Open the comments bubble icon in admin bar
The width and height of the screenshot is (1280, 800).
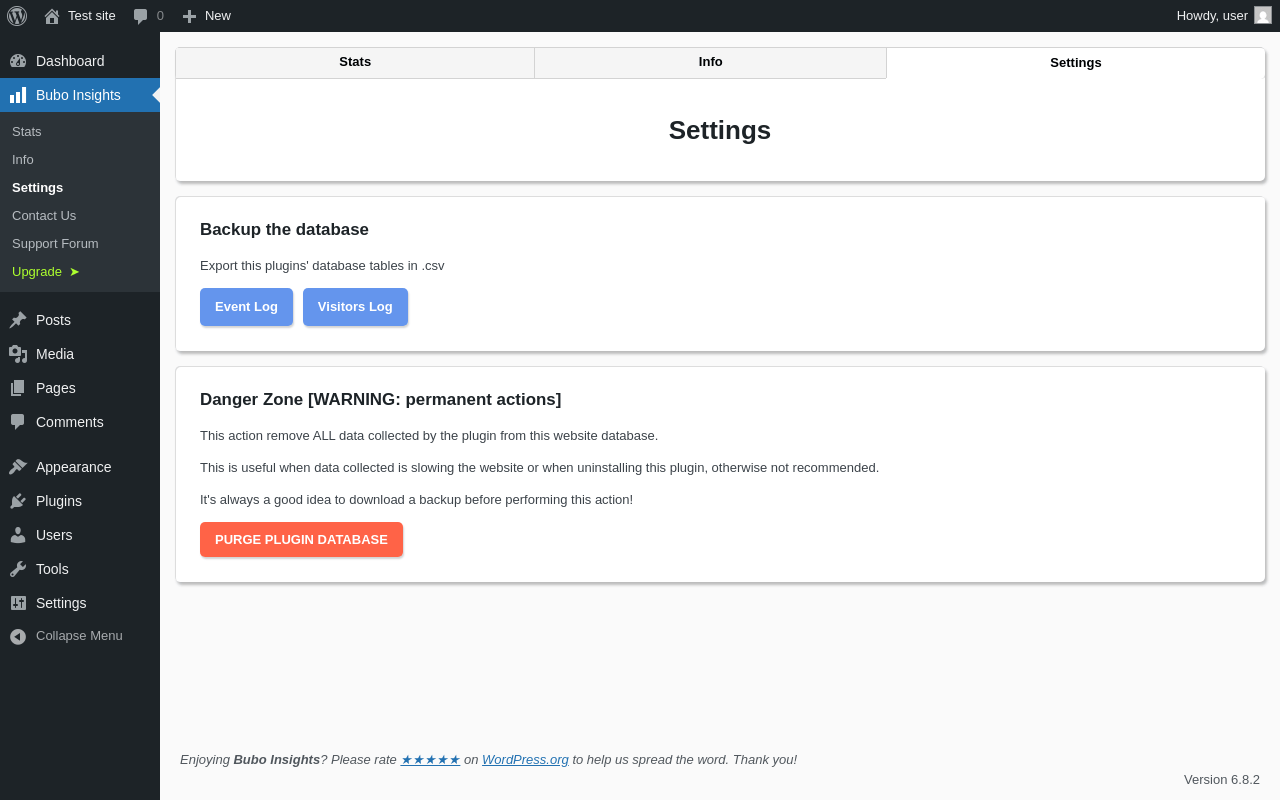pos(140,16)
